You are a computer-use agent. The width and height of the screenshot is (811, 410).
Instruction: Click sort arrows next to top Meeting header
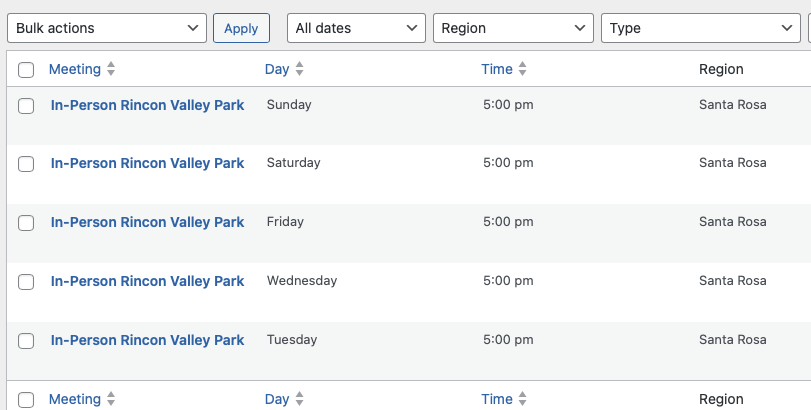point(111,70)
